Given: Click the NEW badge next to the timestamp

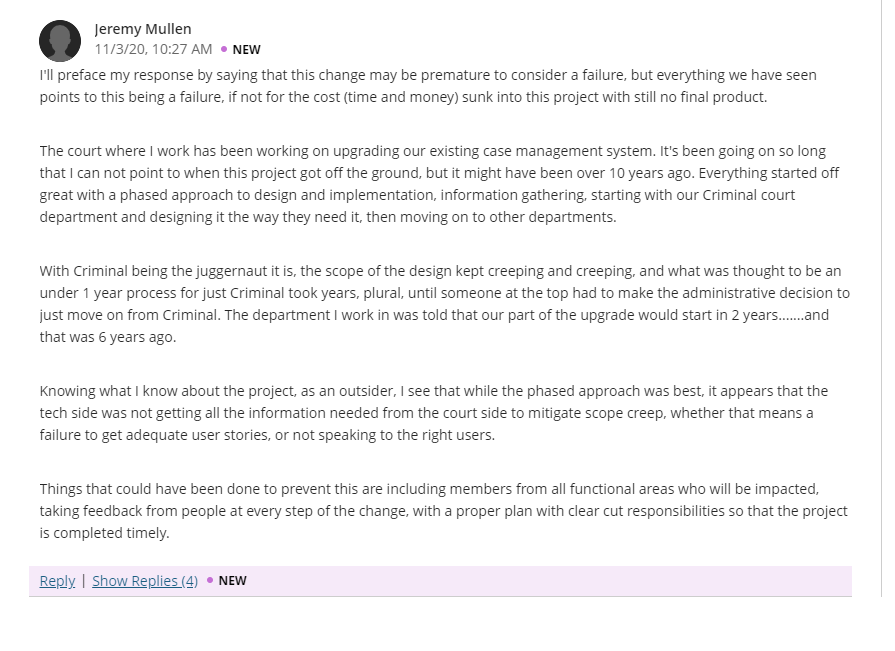Looking at the screenshot, I should point(247,50).
